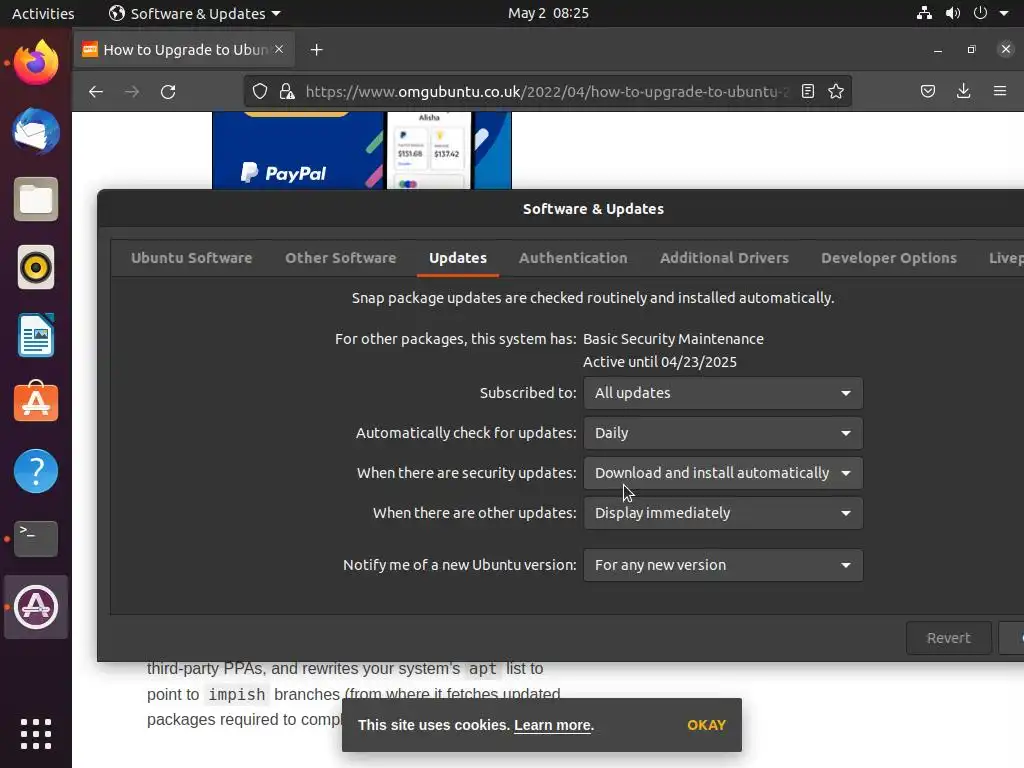Open Rhythmbox music player in dock
Screen dimensions: 1024x768
click(x=36, y=267)
